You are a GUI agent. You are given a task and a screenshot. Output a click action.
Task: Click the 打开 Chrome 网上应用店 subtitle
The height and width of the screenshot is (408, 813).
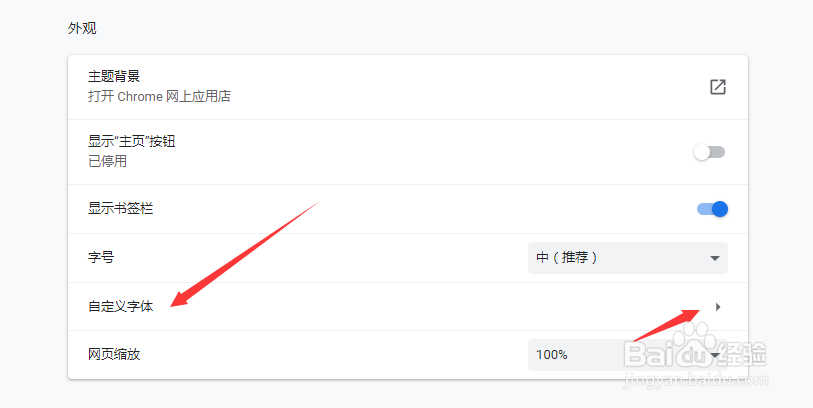[x=159, y=96]
